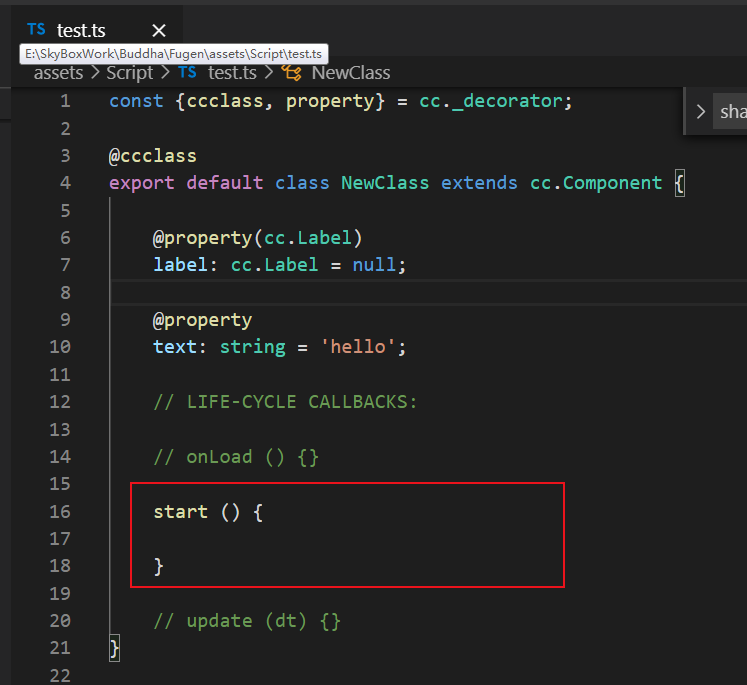Place cursor on empty line 8
Image resolution: width=747 pixels, height=685 pixels.
tap(429, 292)
